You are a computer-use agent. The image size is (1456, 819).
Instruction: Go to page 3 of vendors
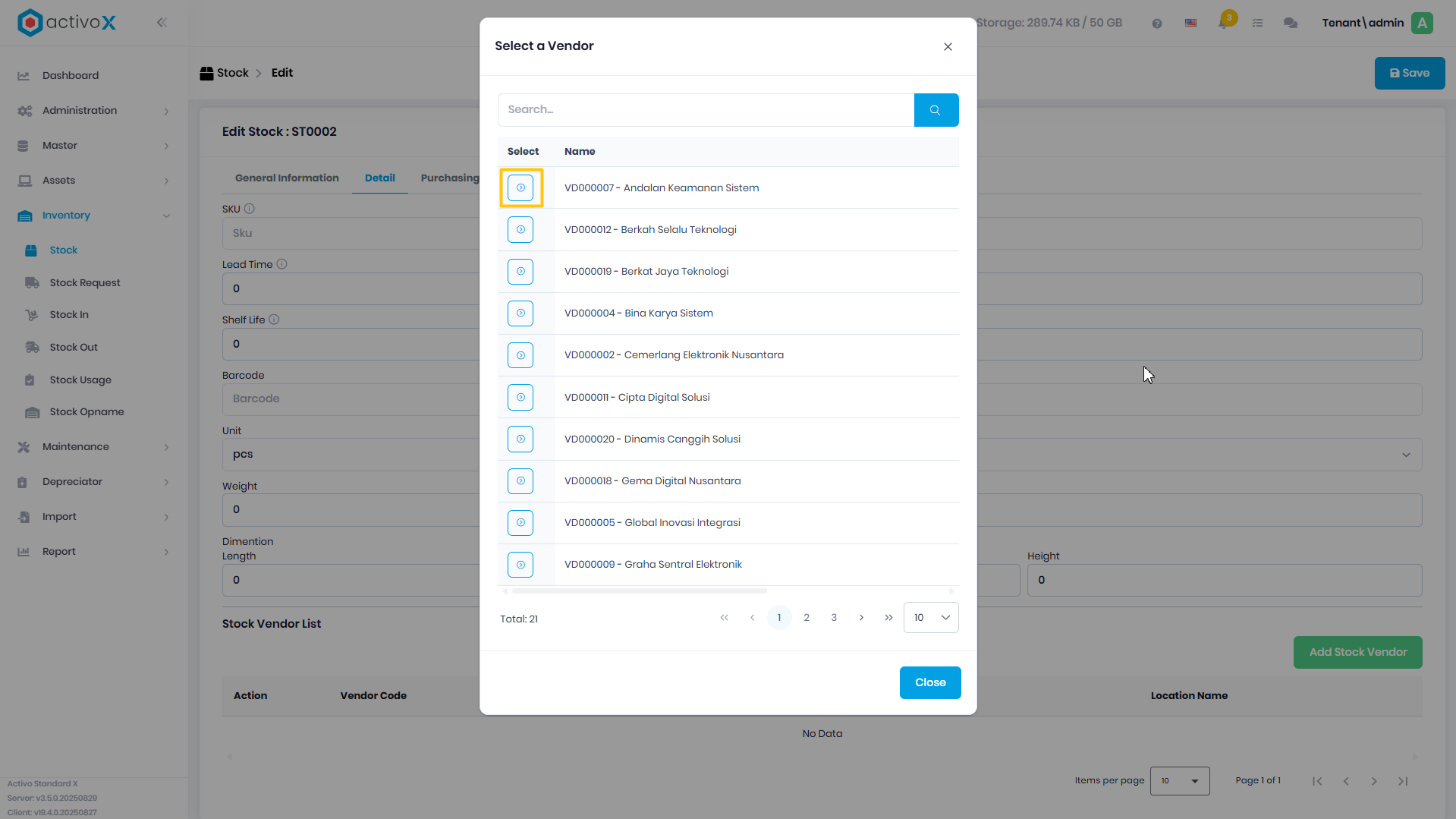click(834, 618)
